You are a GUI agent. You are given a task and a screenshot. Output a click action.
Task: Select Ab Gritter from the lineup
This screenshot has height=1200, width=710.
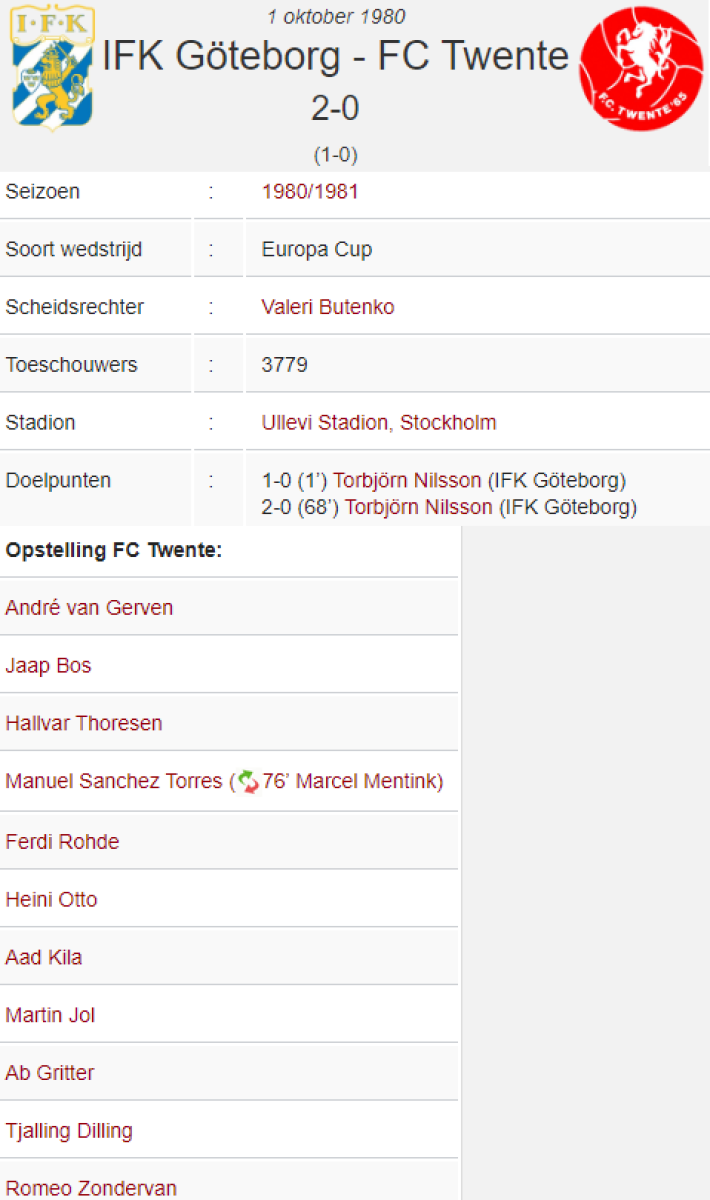coord(50,1073)
